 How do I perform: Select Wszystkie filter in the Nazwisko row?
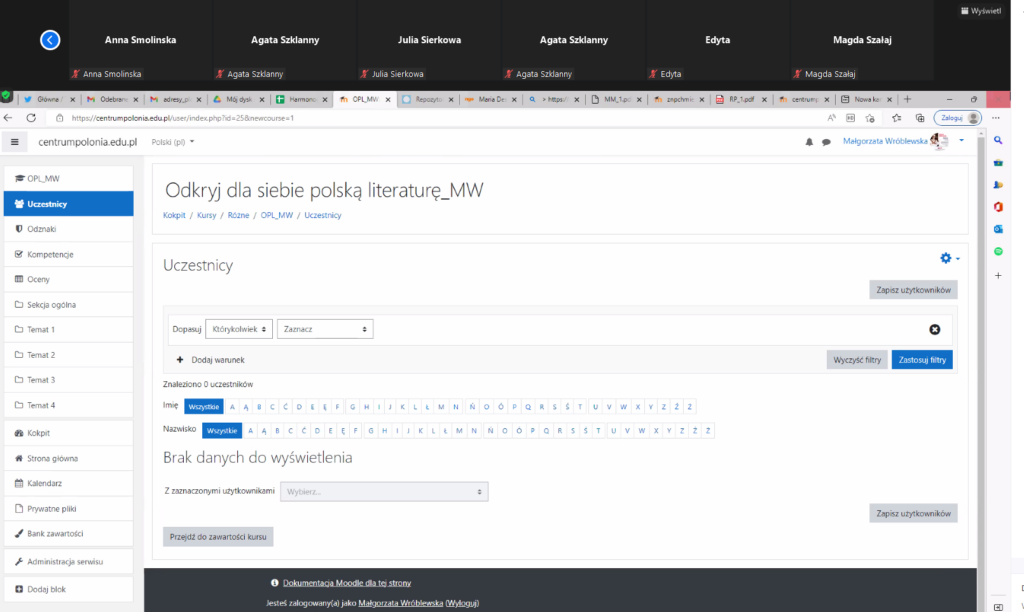pyautogui.click(x=222, y=431)
